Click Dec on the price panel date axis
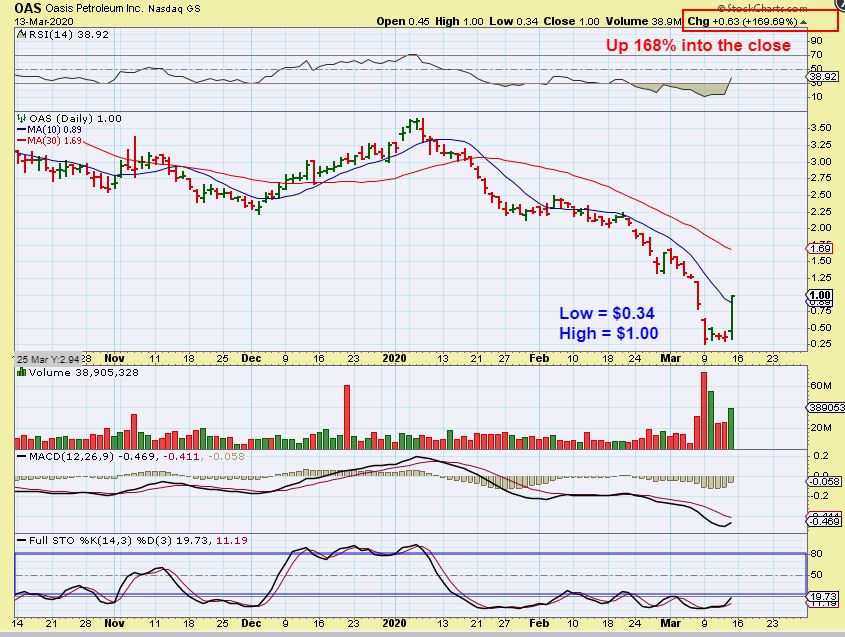Viewport: 845px width, 637px height. click(x=251, y=358)
